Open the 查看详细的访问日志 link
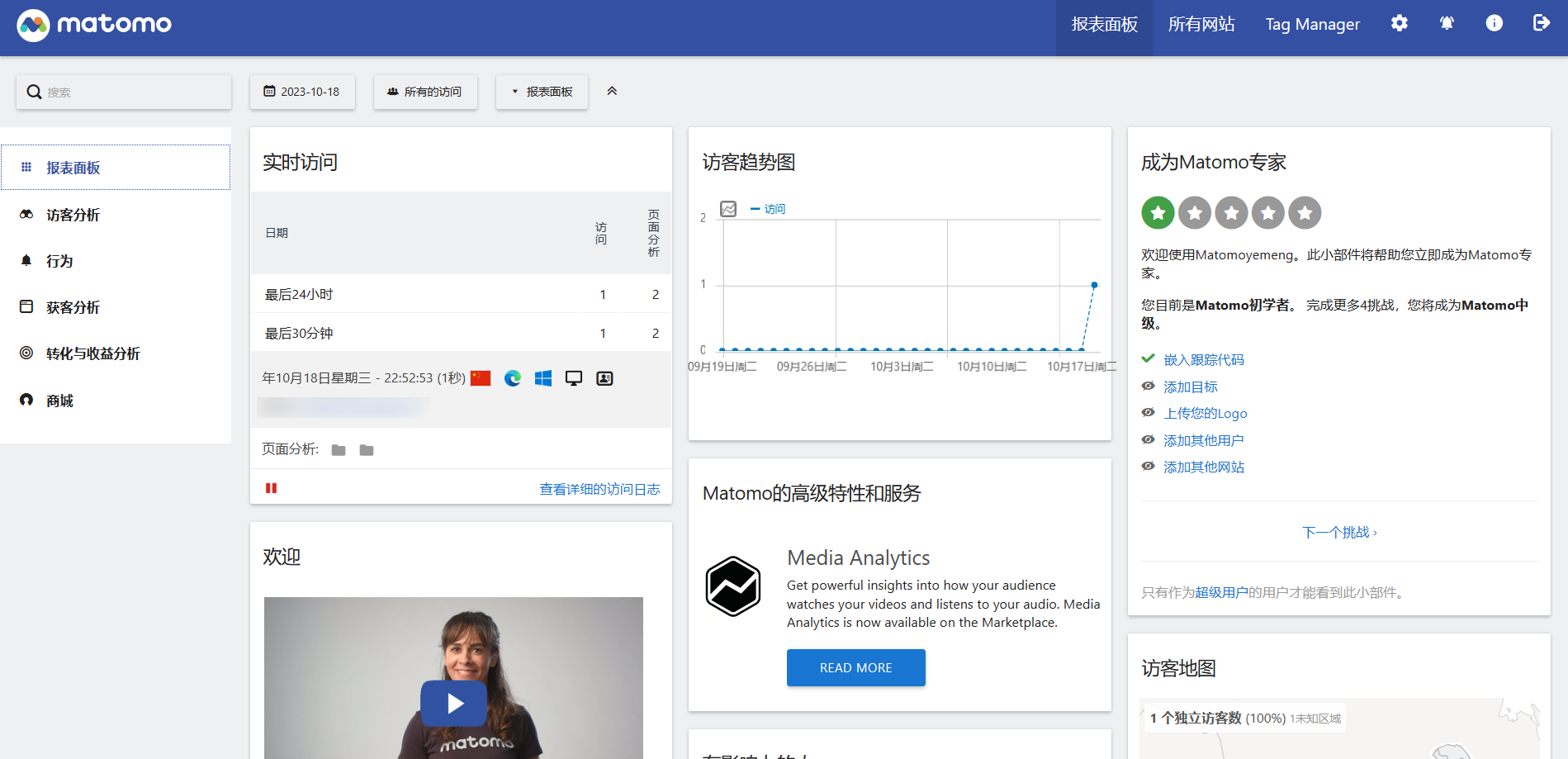This screenshot has height=759, width=1568. point(599,489)
